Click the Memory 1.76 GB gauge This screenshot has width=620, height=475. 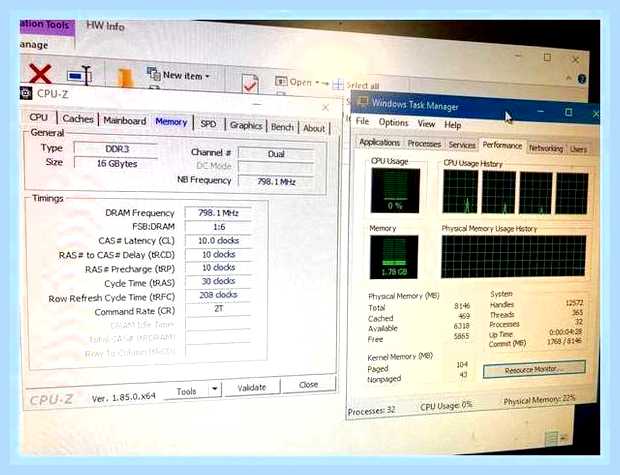pos(394,257)
